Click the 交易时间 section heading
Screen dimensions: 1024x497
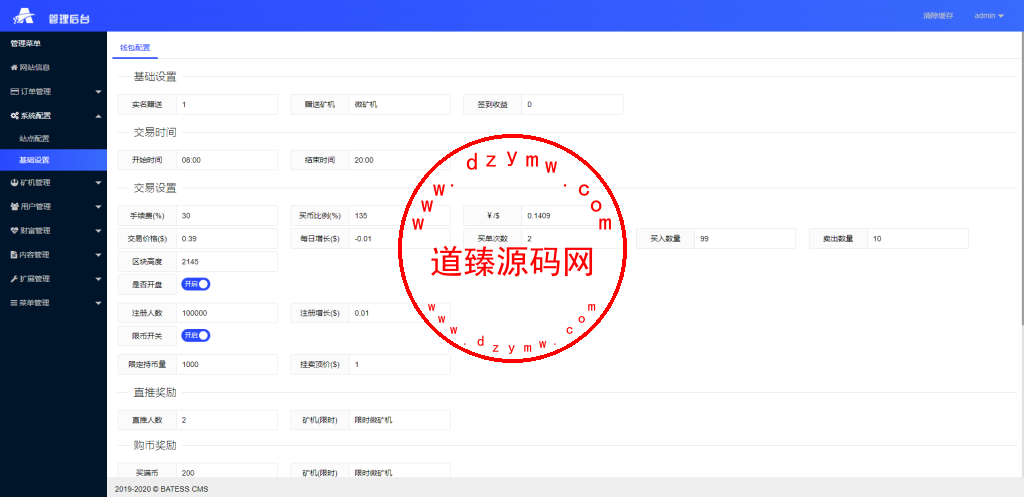pos(155,132)
